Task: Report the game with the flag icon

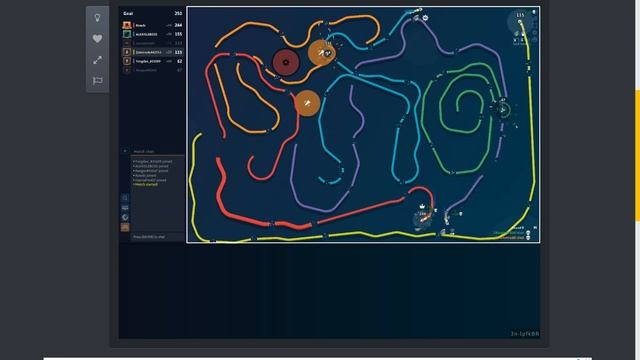Action: click(97, 80)
